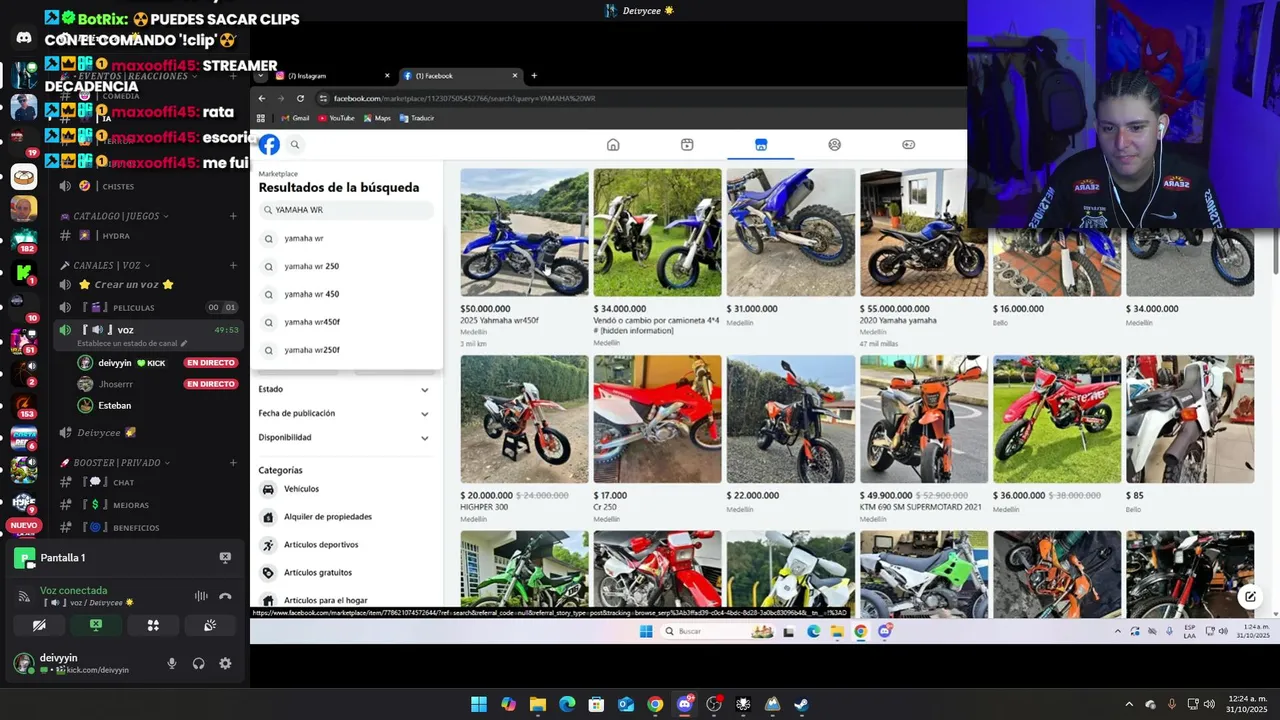This screenshot has height=720, width=1280.
Task: Mute the Discord microphone
Action: pyautogui.click(x=172, y=663)
